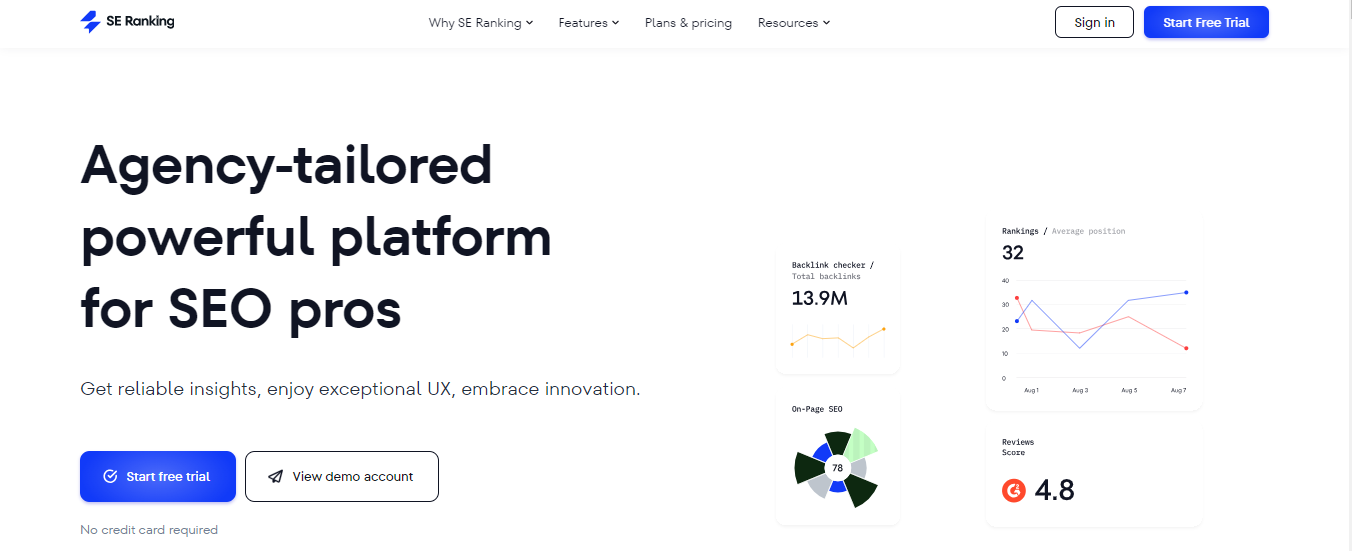Click the red start point on rankings chart
This screenshot has height=551, width=1352.
coord(1017,298)
